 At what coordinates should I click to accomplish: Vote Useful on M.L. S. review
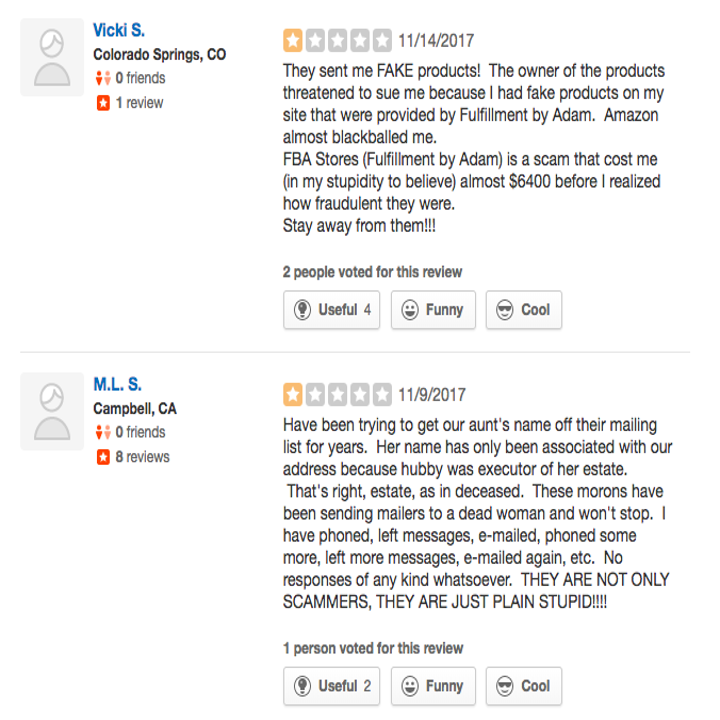click(332, 686)
